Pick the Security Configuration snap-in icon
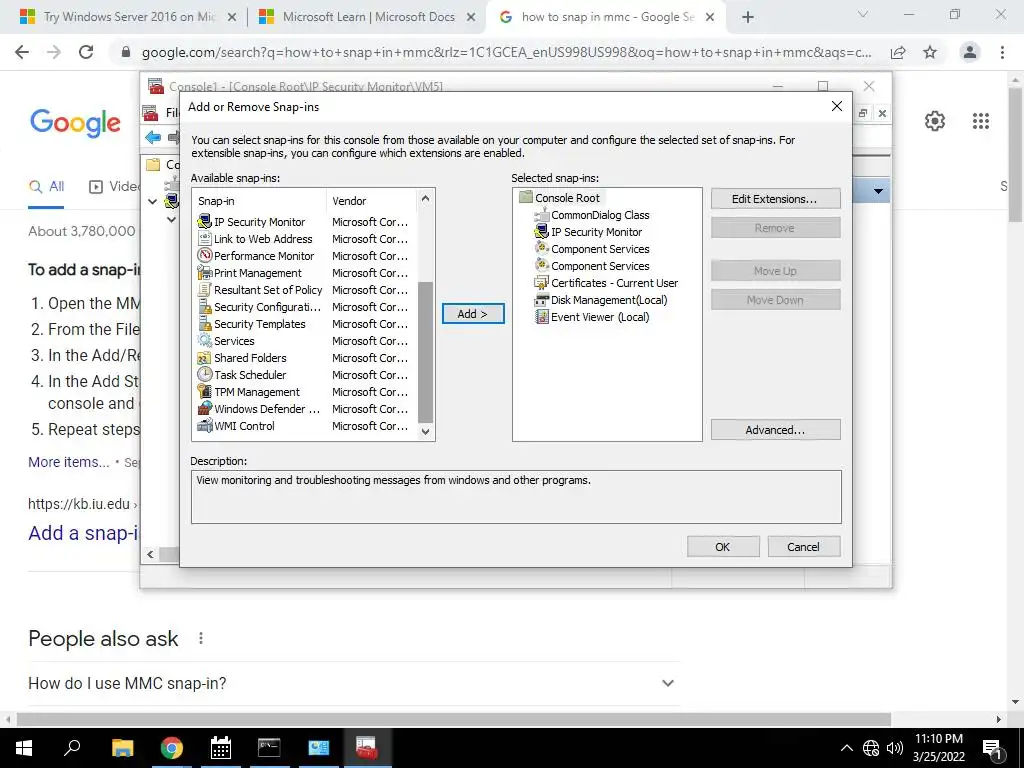The height and width of the screenshot is (768, 1024). coord(204,307)
